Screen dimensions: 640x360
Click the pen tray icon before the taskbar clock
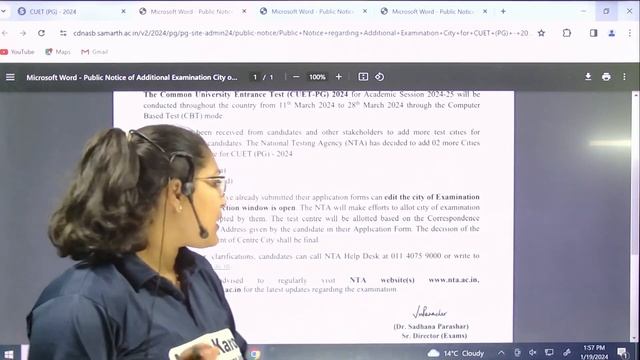pyautogui.click(x=567, y=352)
